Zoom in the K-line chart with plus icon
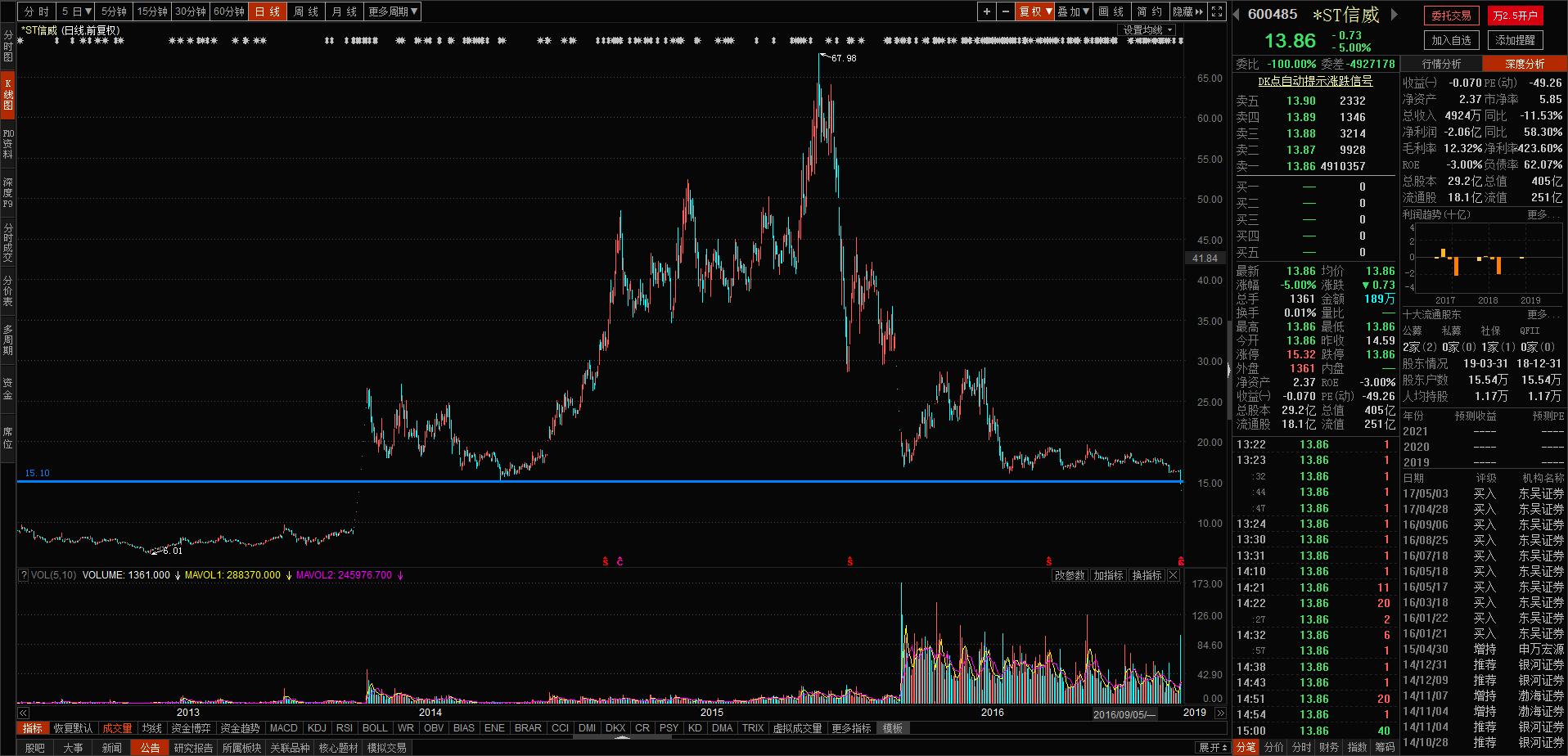Screen dimensions: 1568x756 point(987,11)
